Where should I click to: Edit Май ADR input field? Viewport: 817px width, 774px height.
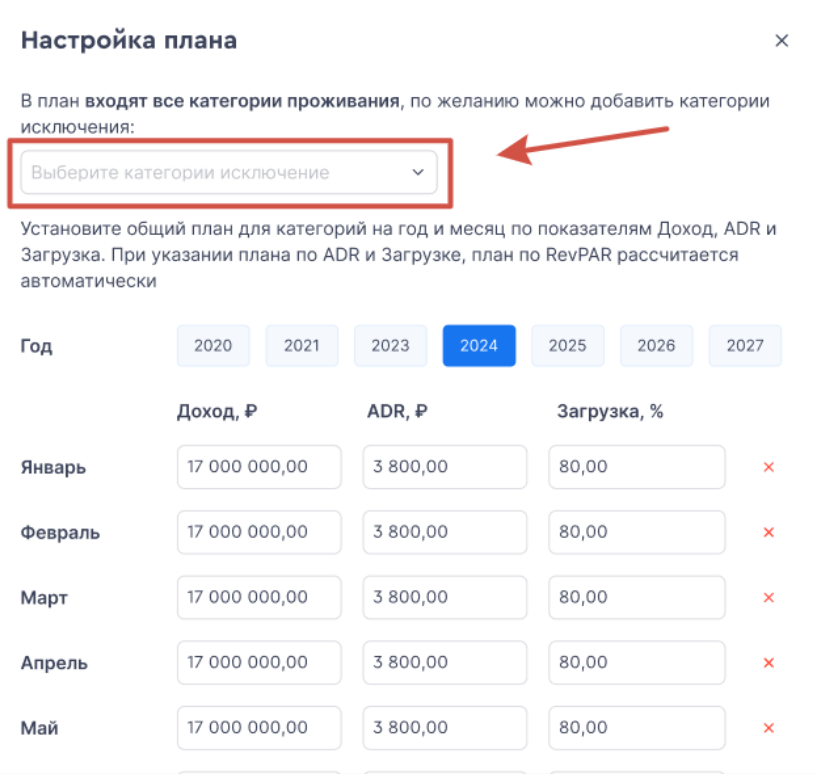(445, 728)
